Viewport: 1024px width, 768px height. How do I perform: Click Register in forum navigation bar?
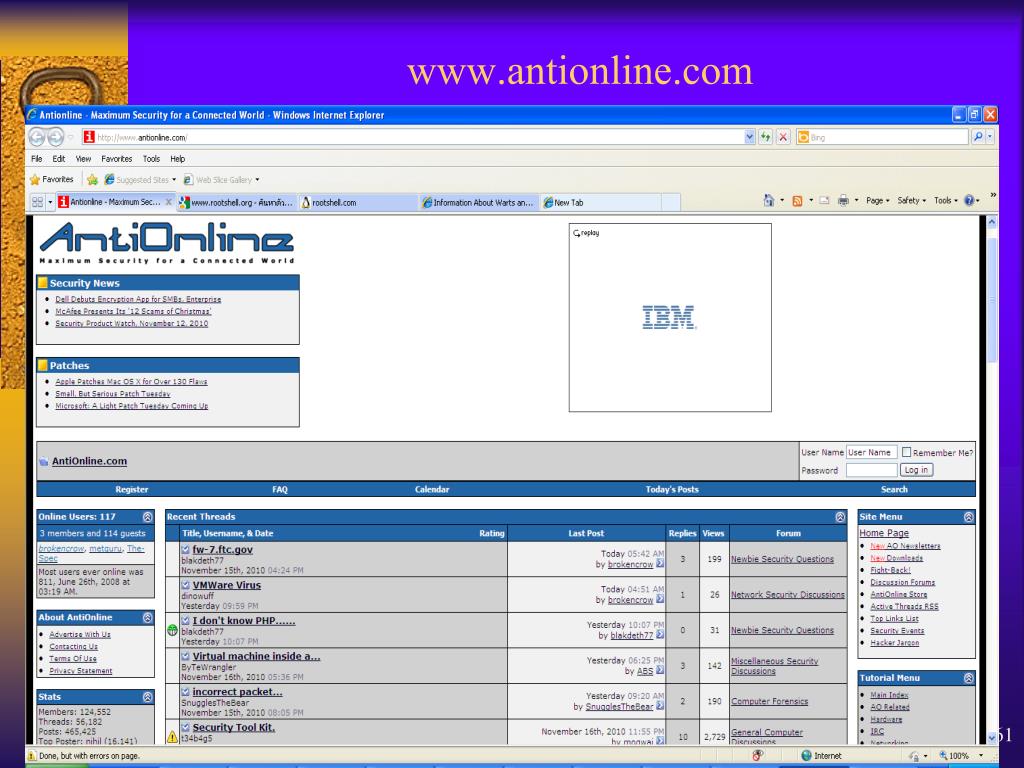pyautogui.click(x=132, y=489)
